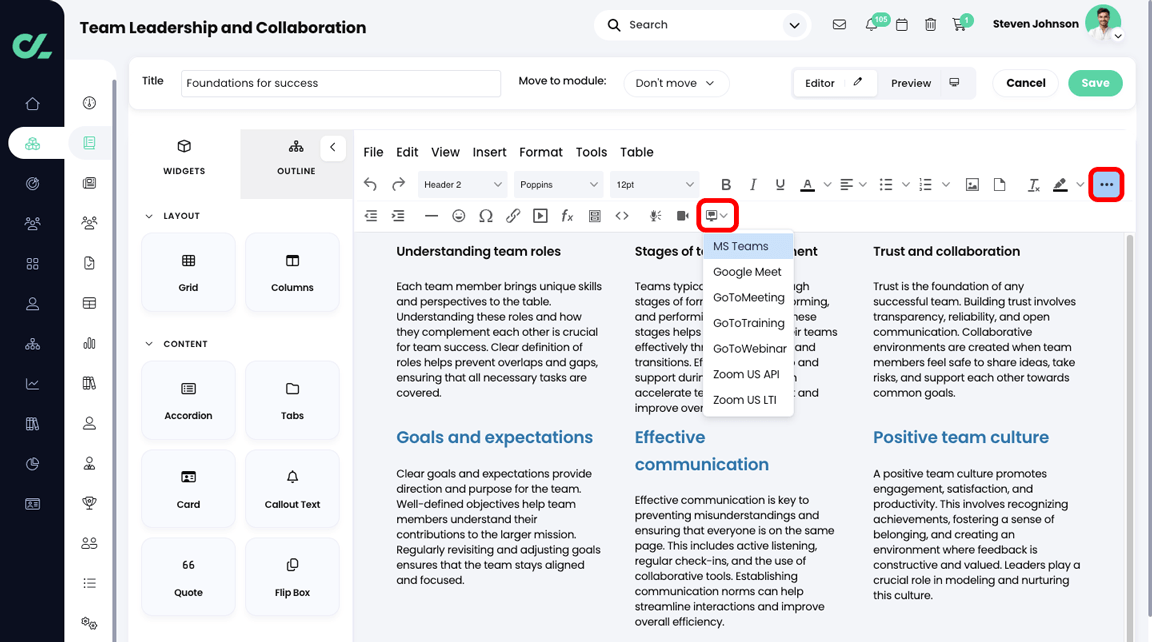Add the Flip Box widget

tap(292, 577)
